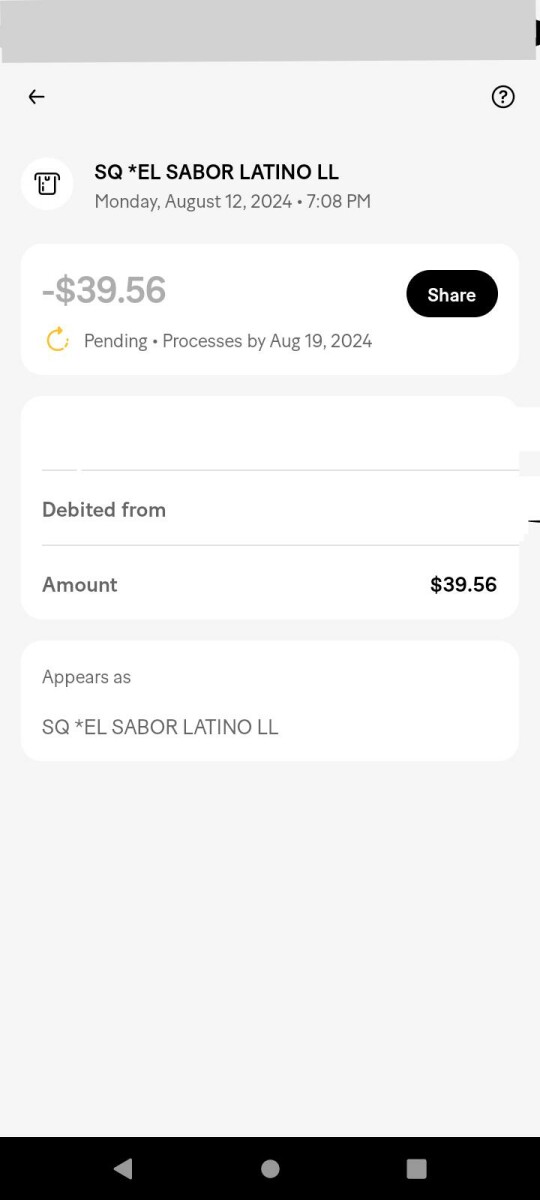Select the Appears as merchant descriptor text
540x1200 pixels.
pyautogui.click(x=160, y=727)
